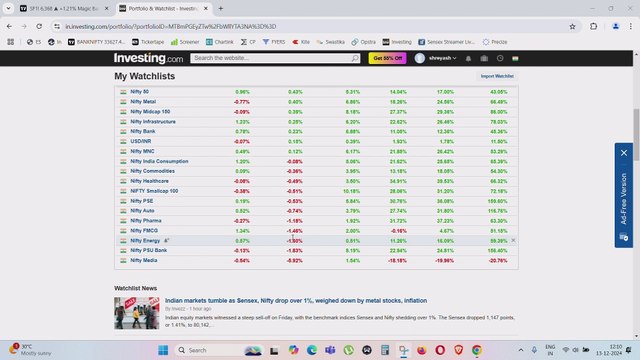
Task: Open the portfolio briefcase icon in header
Action: 484,58
